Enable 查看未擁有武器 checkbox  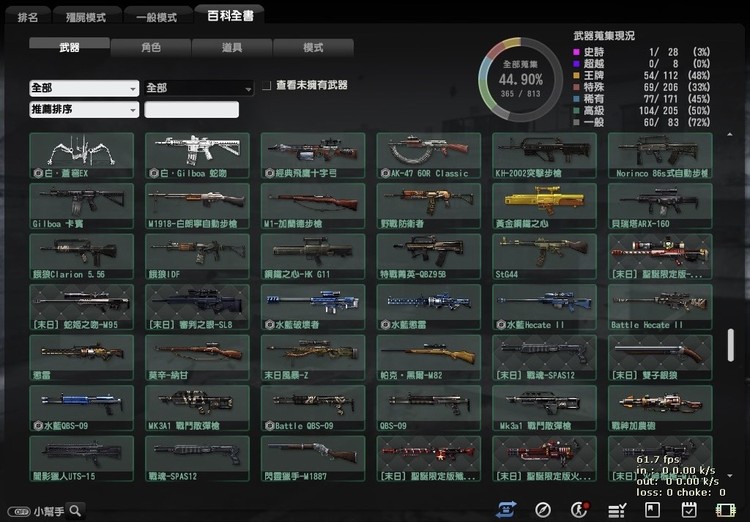coord(267,86)
